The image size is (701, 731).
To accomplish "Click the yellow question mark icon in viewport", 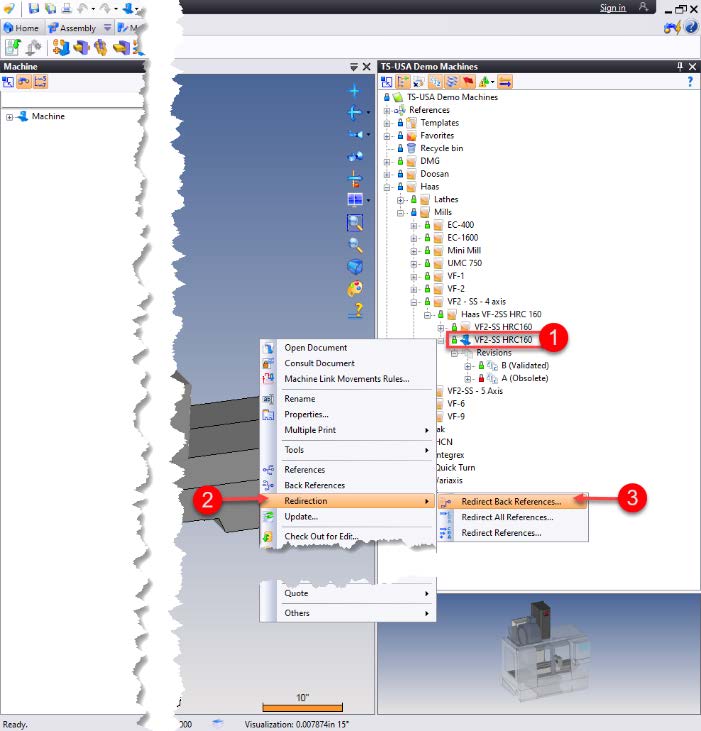I will click(356, 310).
